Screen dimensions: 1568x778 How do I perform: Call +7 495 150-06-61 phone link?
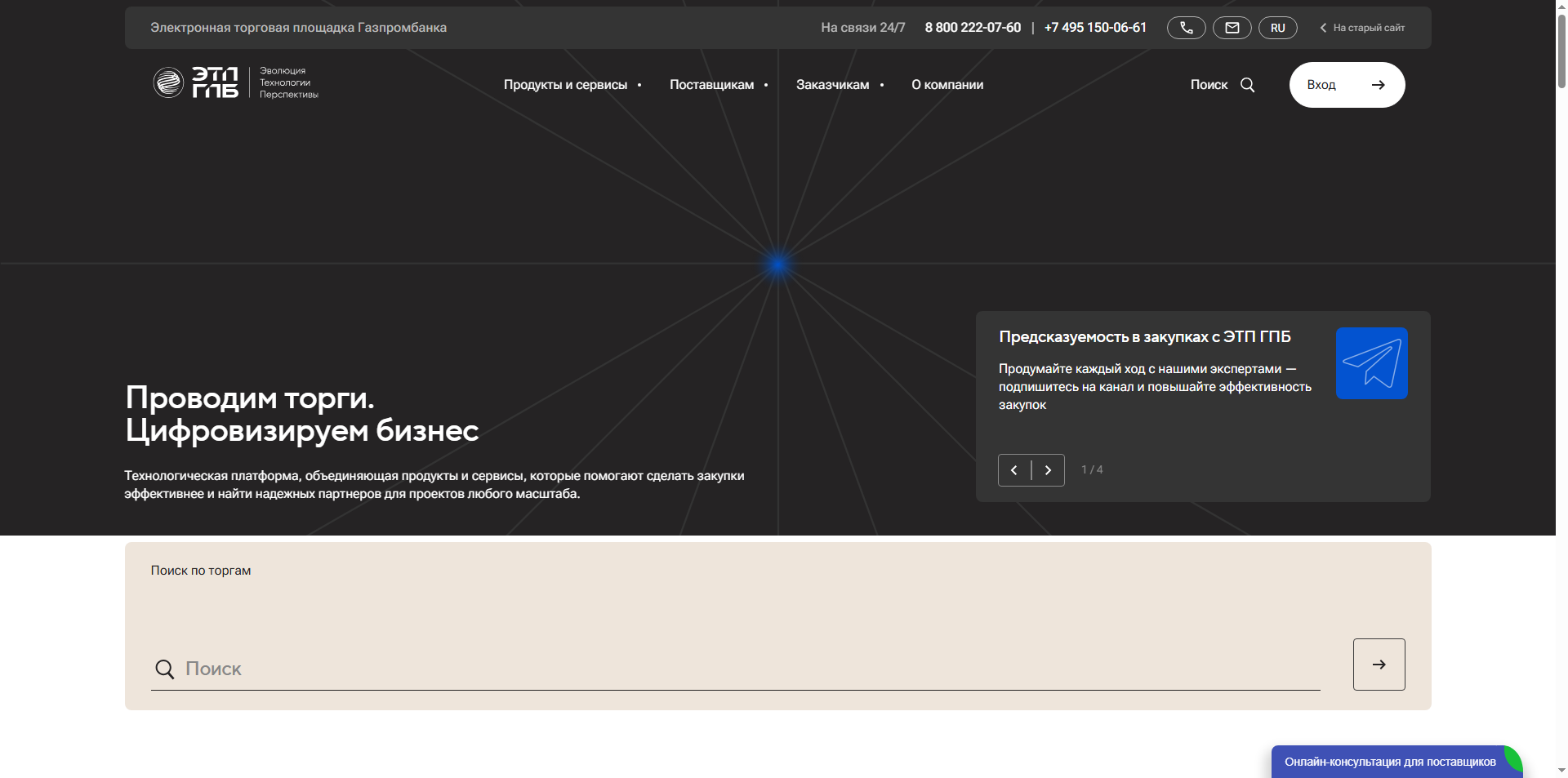click(1095, 28)
